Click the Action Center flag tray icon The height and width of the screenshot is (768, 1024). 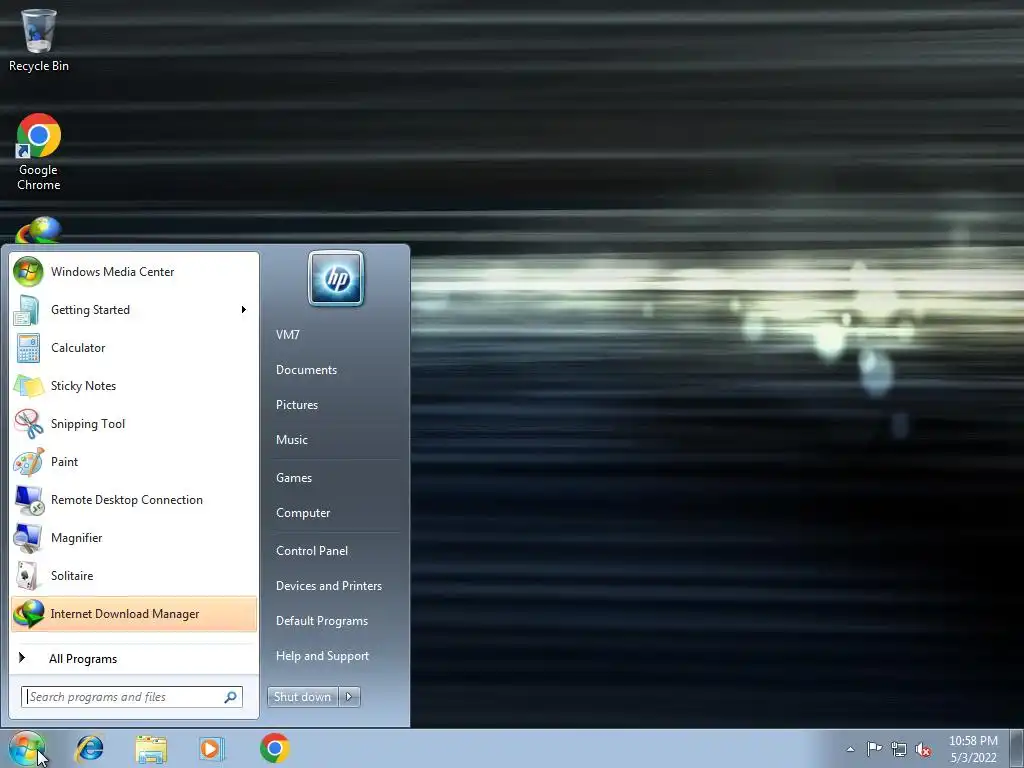coord(874,748)
